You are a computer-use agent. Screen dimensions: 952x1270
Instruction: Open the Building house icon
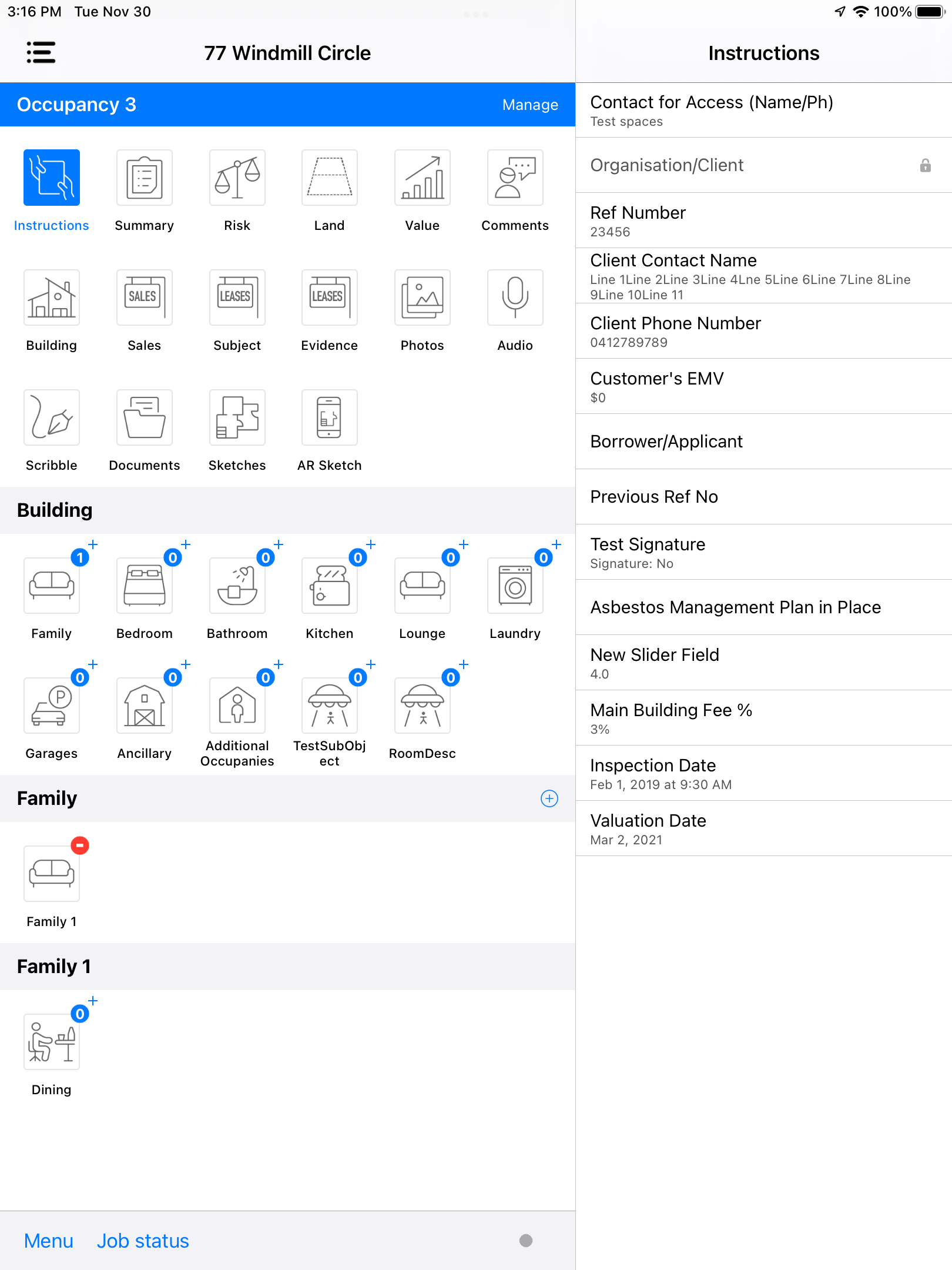(x=52, y=298)
